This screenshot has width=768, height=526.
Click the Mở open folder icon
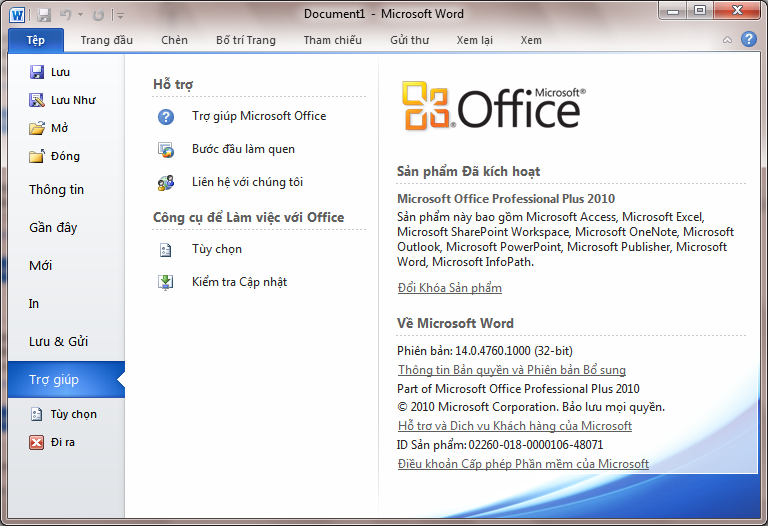[37, 128]
